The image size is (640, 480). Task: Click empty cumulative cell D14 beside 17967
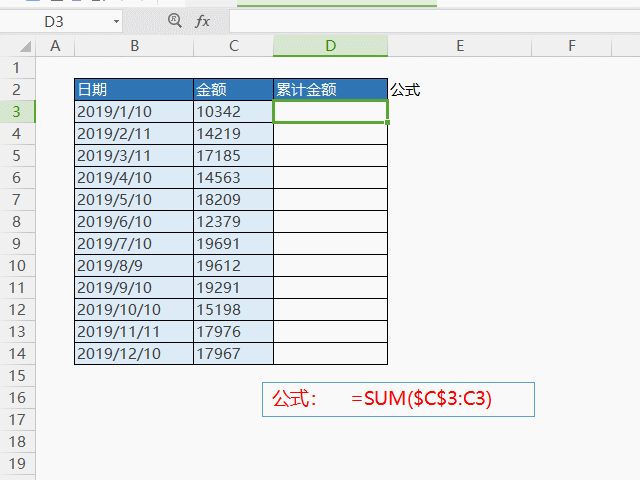click(x=330, y=353)
